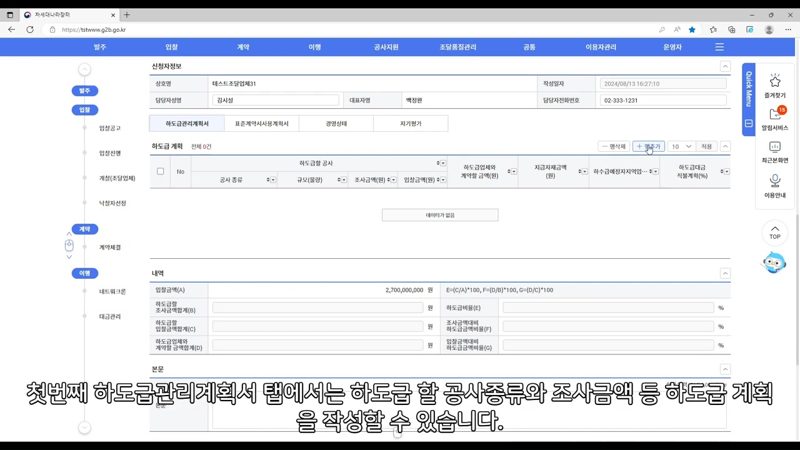
Task: Open the sort dropdown on the 하도급대금 지불계획(%) column
Action: click(x=726, y=171)
